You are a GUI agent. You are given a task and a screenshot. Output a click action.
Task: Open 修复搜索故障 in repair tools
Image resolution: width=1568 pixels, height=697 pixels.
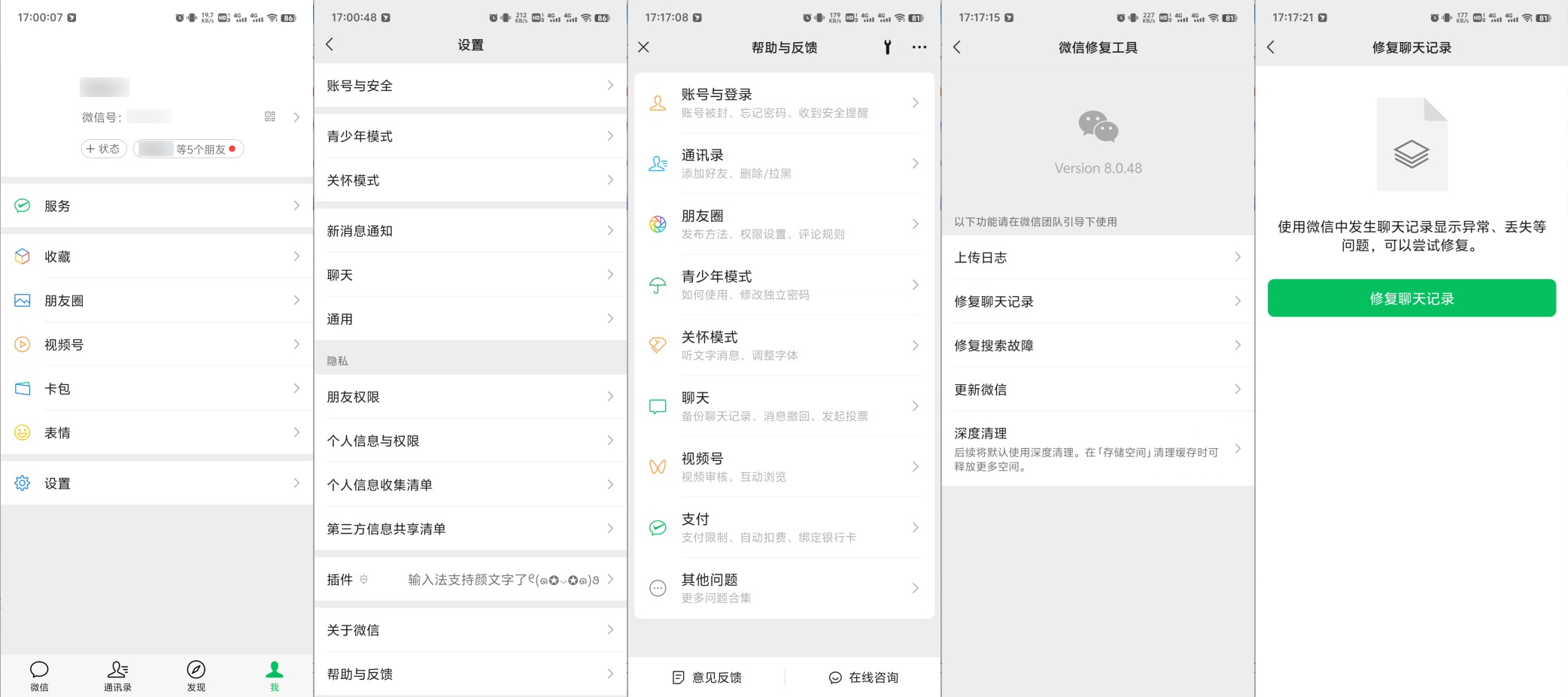coord(1097,346)
